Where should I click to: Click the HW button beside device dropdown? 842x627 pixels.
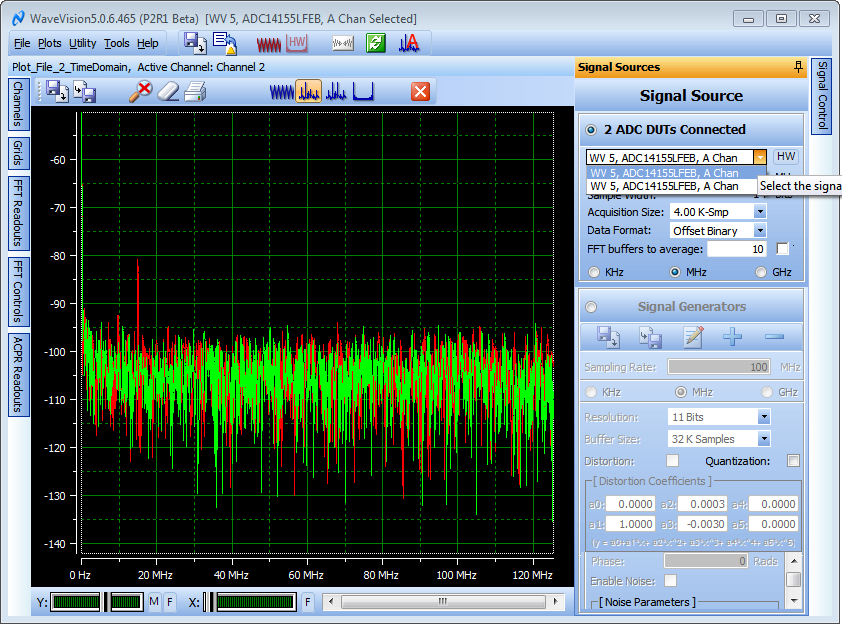[x=787, y=157]
